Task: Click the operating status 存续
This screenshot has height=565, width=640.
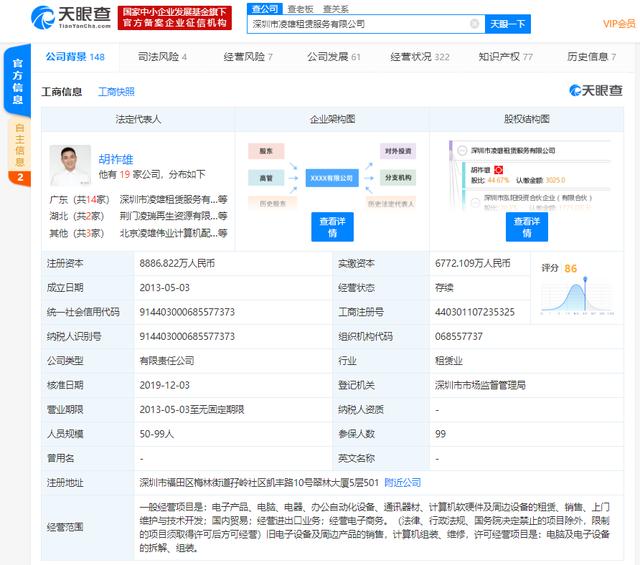Action: coord(444,288)
